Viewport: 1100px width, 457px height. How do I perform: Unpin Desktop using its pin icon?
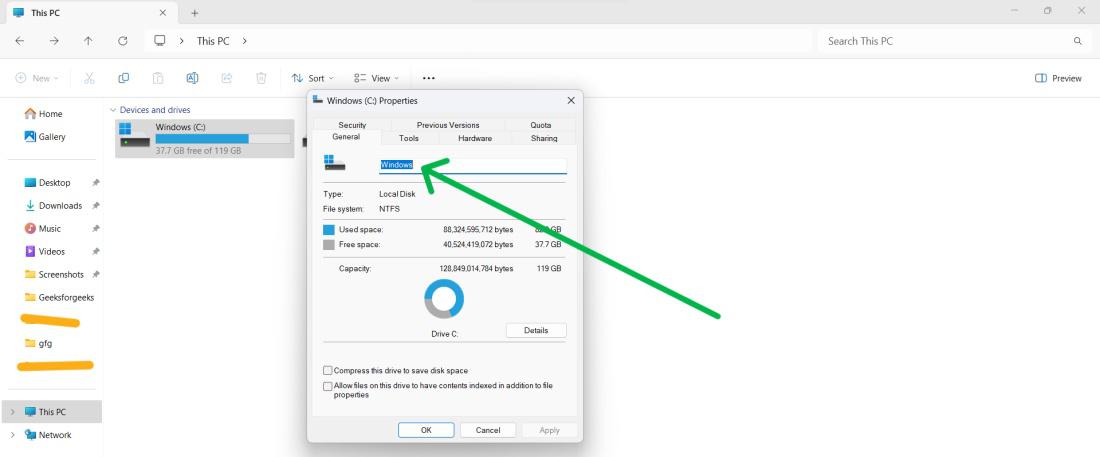click(95, 183)
